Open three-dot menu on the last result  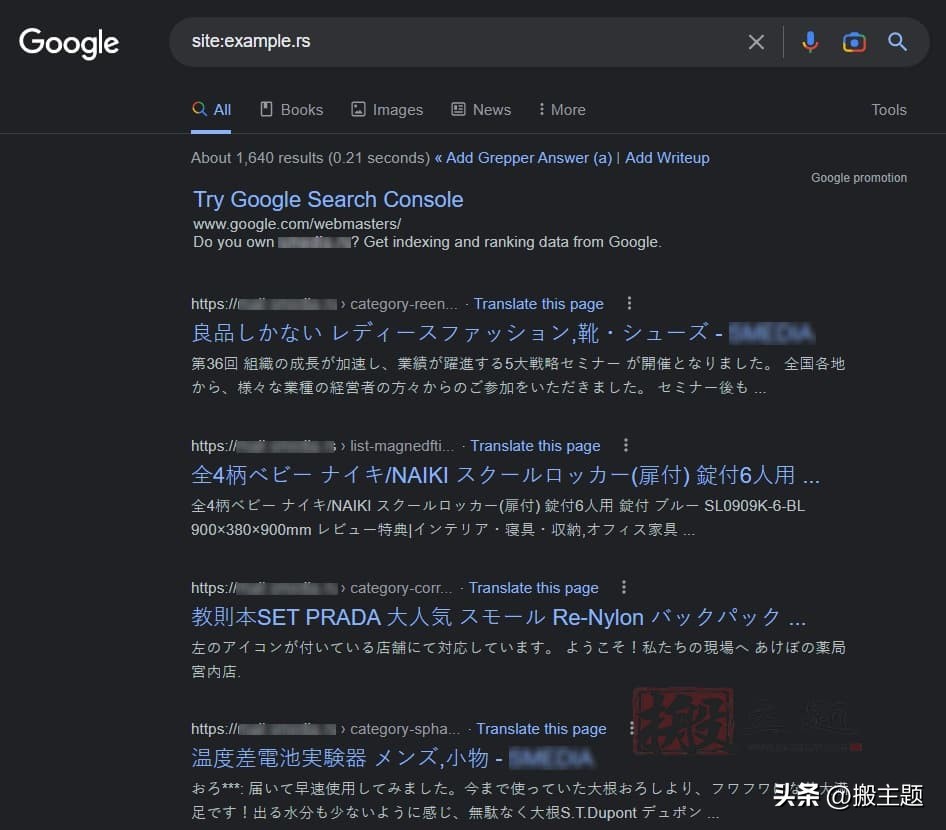click(x=631, y=729)
